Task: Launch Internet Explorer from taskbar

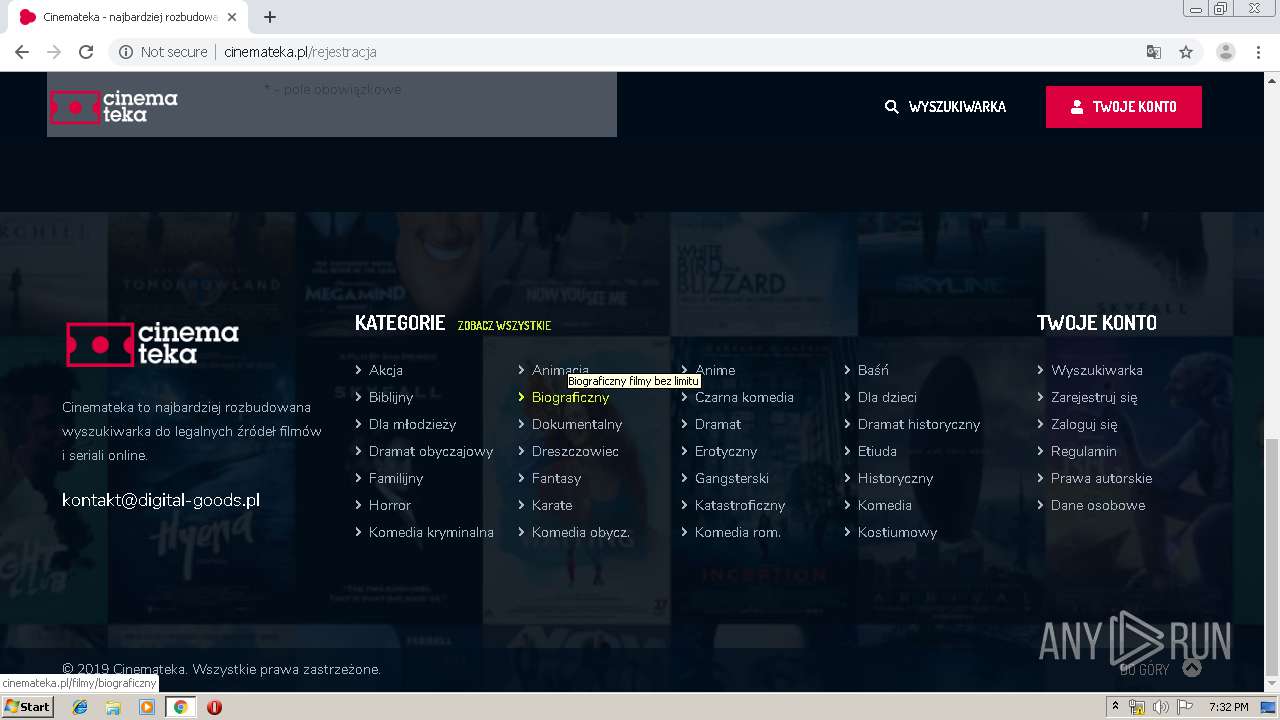Action: pos(80,707)
